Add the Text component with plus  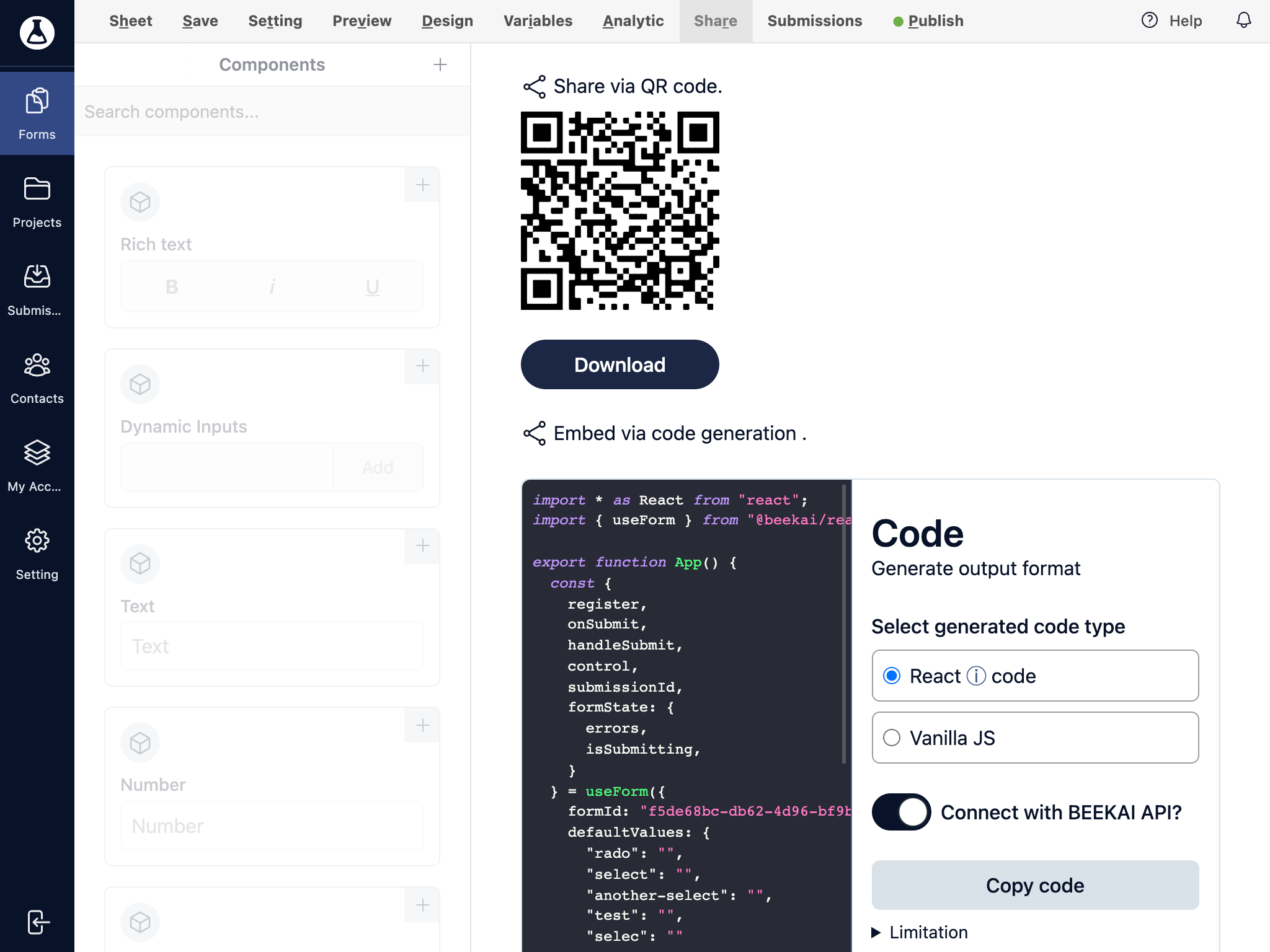point(422,545)
